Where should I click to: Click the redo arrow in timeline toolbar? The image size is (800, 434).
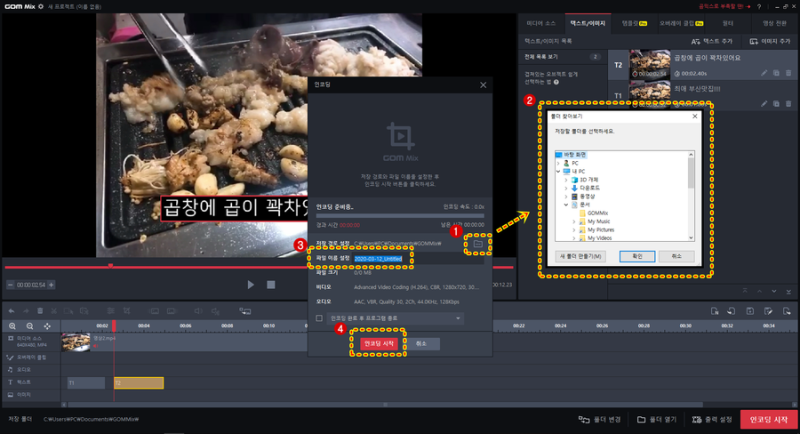pyautogui.click(x=26, y=311)
